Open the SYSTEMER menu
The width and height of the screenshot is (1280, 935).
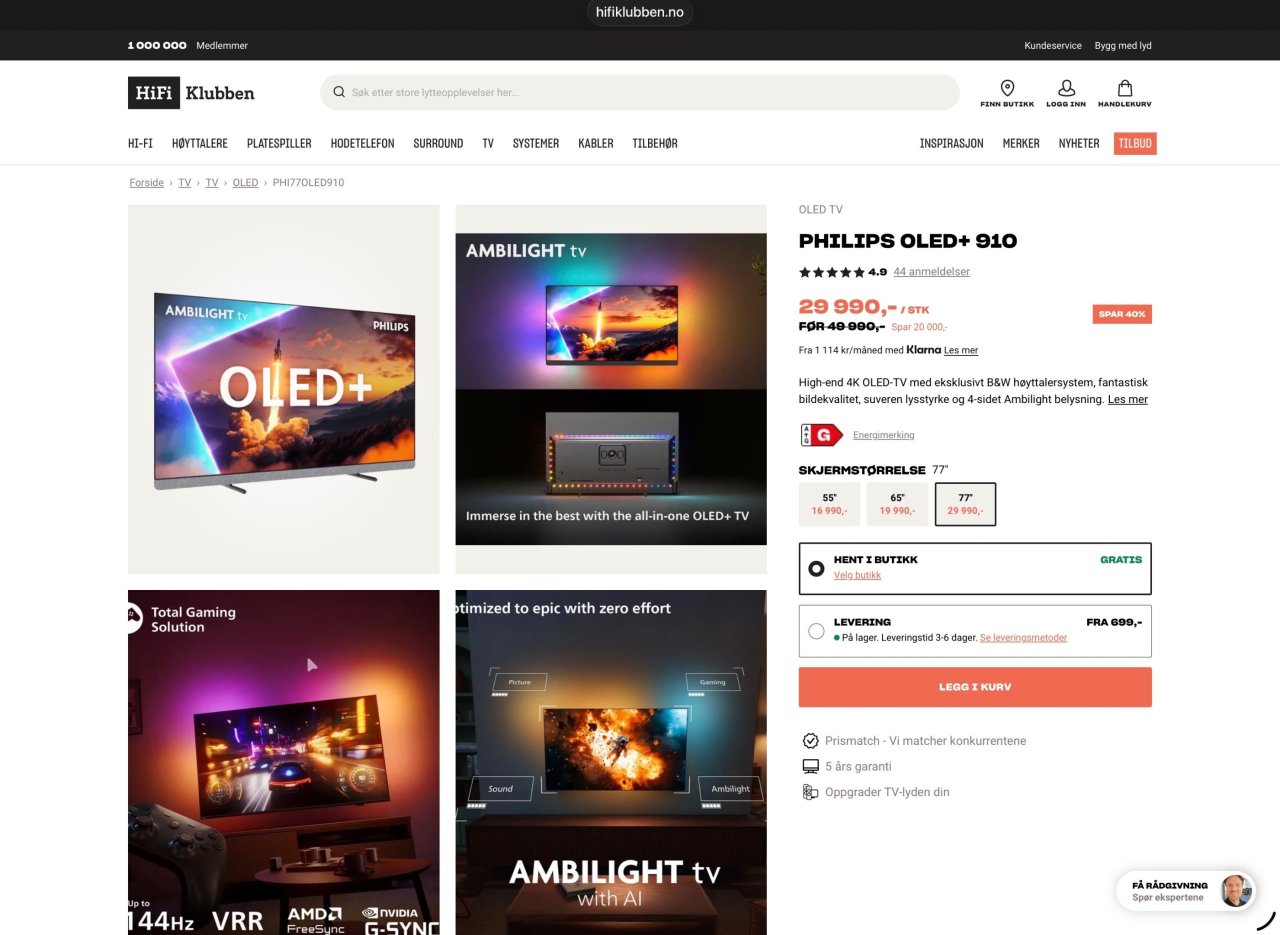tap(536, 144)
